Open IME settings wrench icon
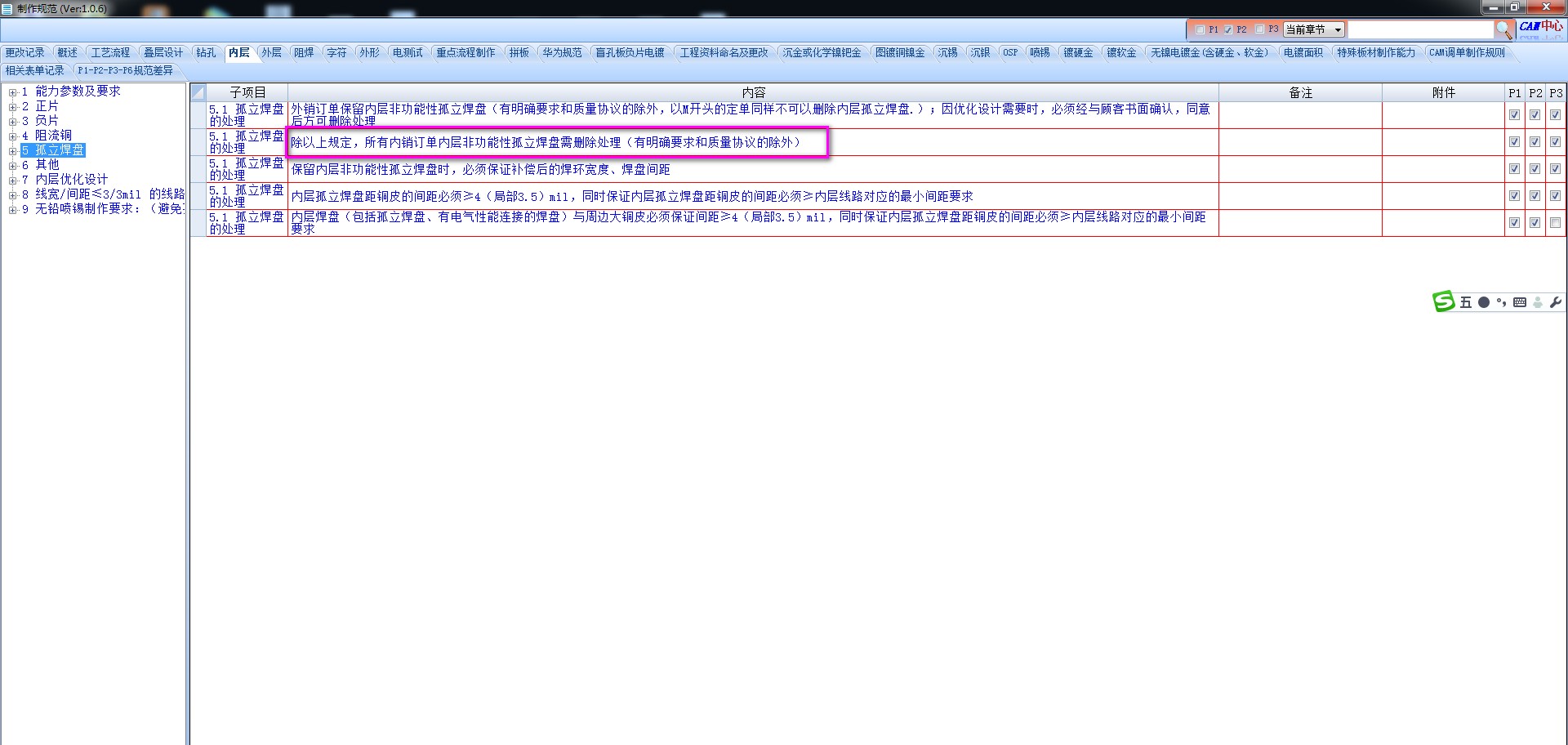The image size is (1568, 745). pos(1555,302)
